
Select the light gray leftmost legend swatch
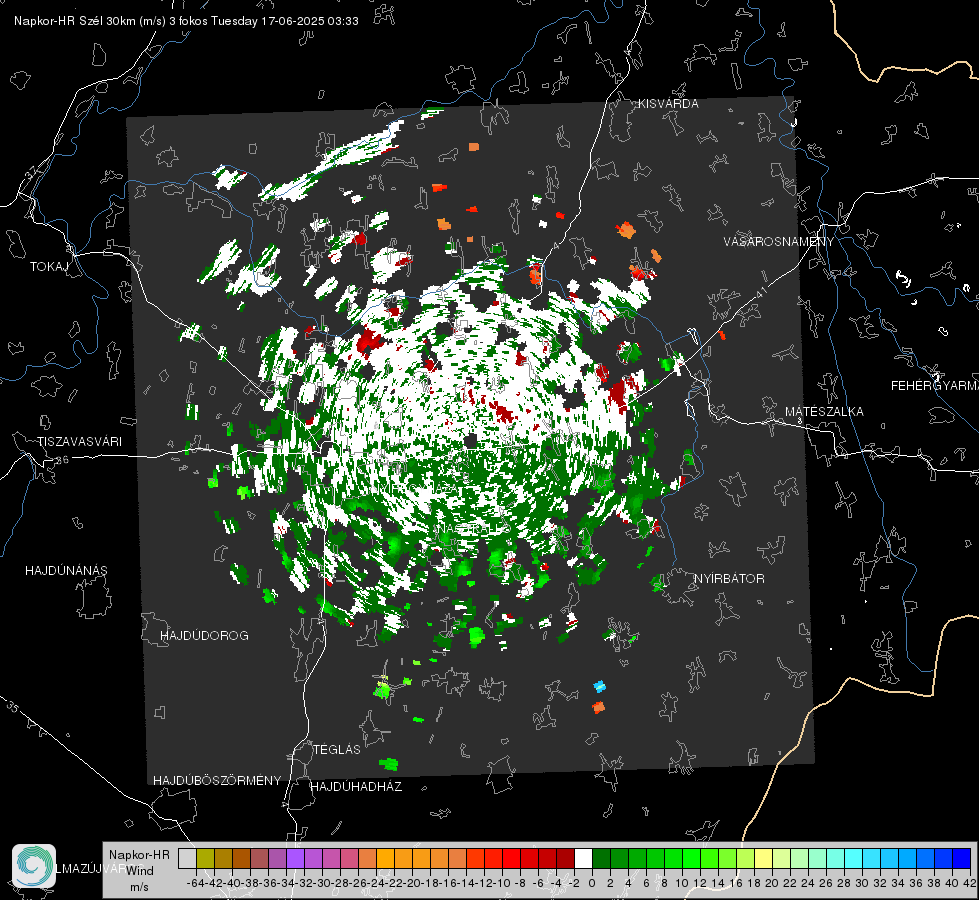pos(187,858)
